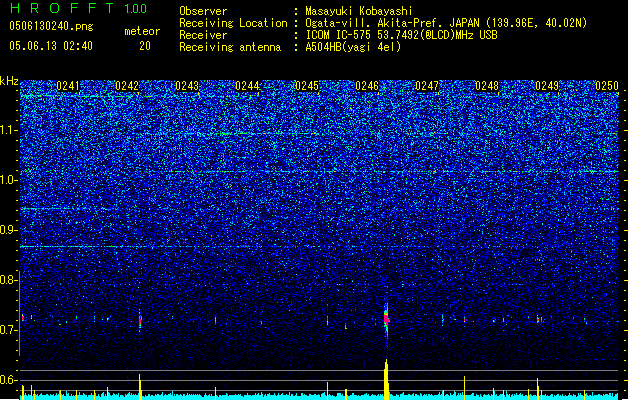Click the Receiving Location label
The width and height of the screenshot is (629, 400).
click(233, 23)
